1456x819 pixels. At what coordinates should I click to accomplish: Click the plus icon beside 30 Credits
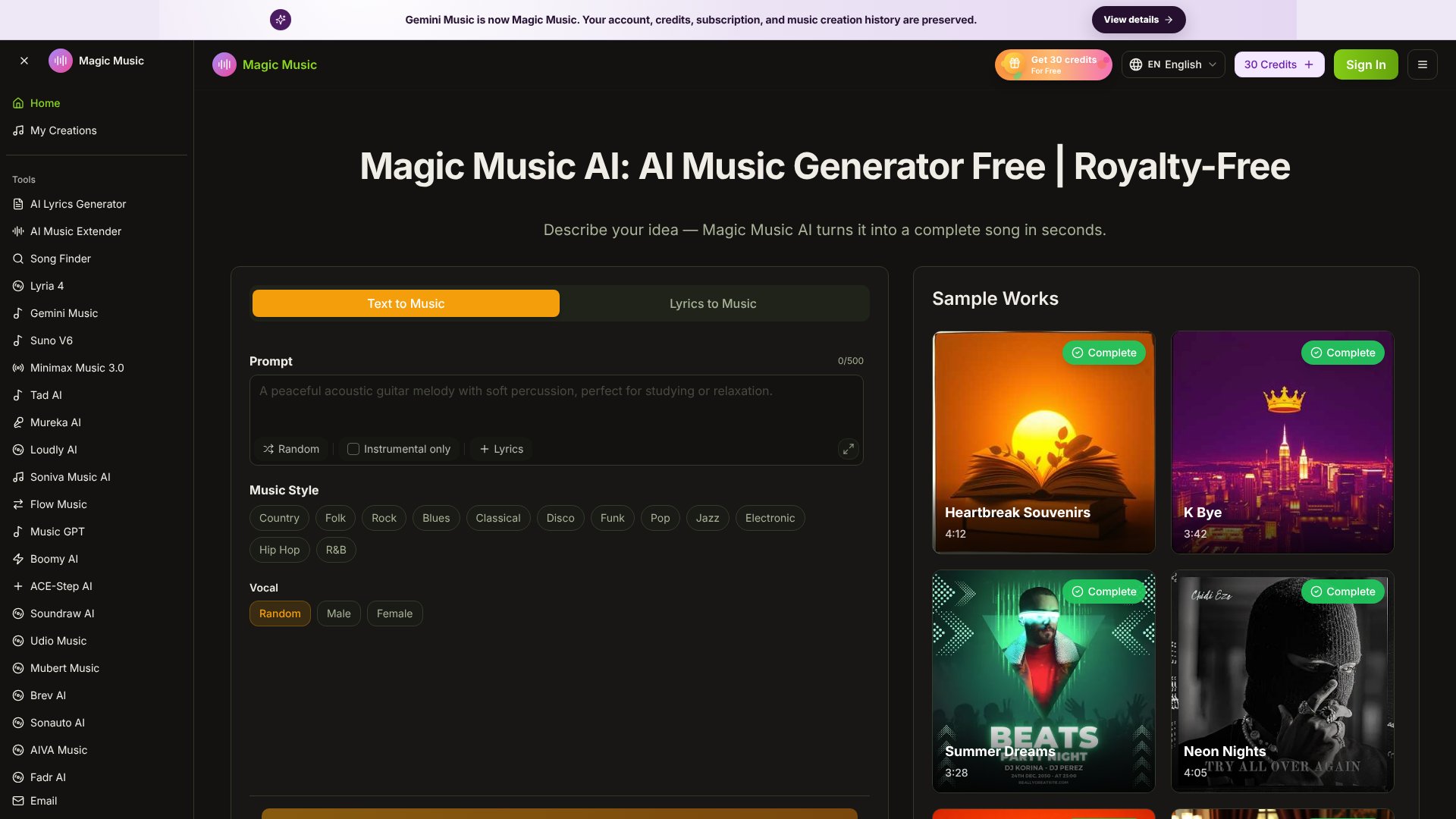pyautogui.click(x=1309, y=64)
